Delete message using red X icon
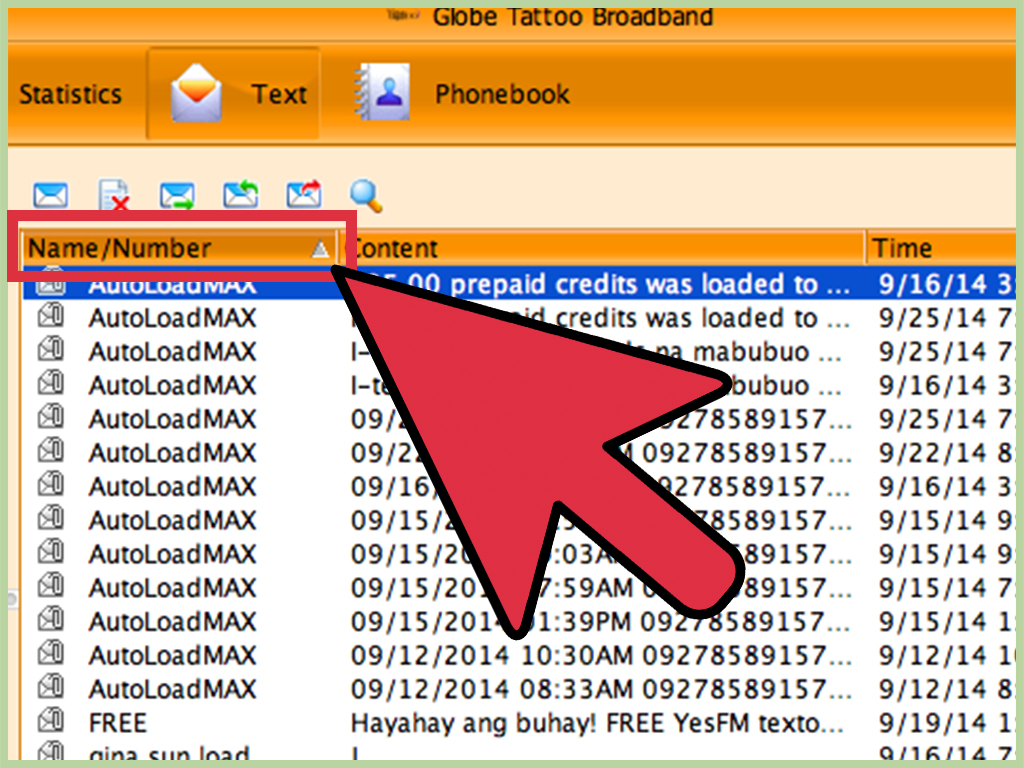The height and width of the screenshot is (768, 1024). pyautogui.click(x=114, y=195)
